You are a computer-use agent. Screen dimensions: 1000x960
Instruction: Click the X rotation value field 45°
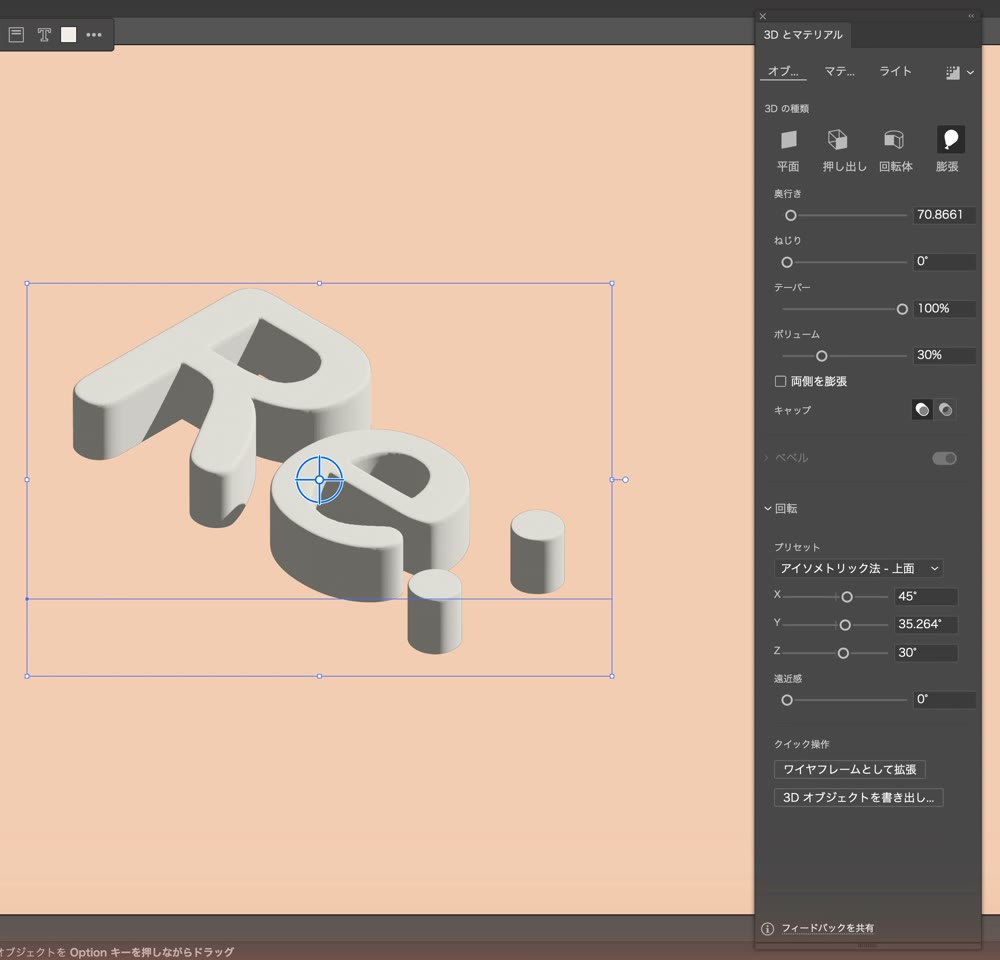coord(925,596)
